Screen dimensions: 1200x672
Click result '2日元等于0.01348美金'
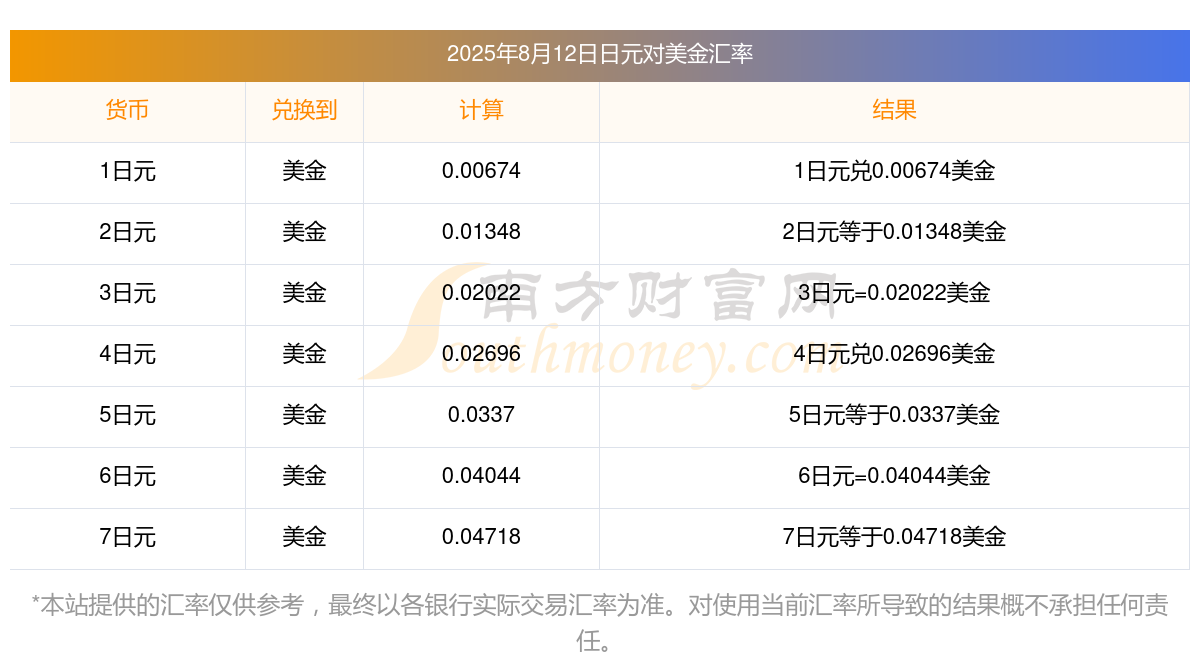coord(894,232)
